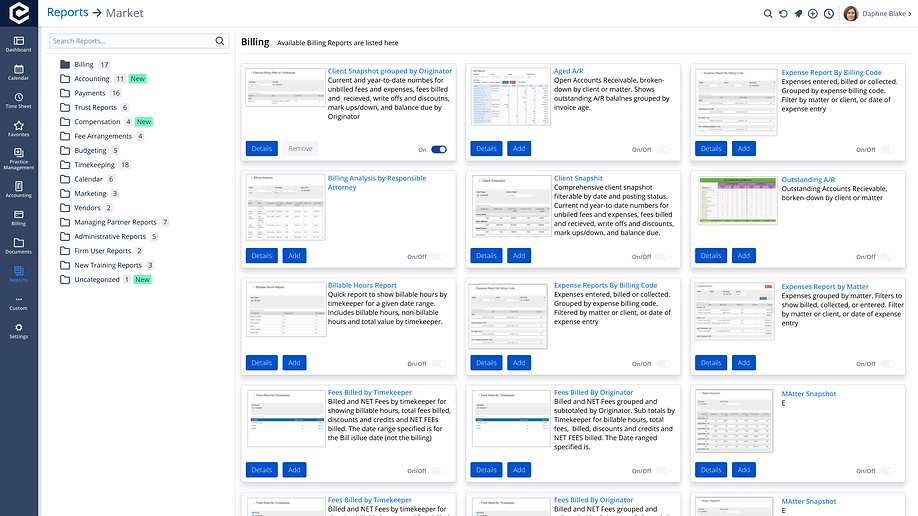Open Favorites star in the sidebar

coord(19,128)
